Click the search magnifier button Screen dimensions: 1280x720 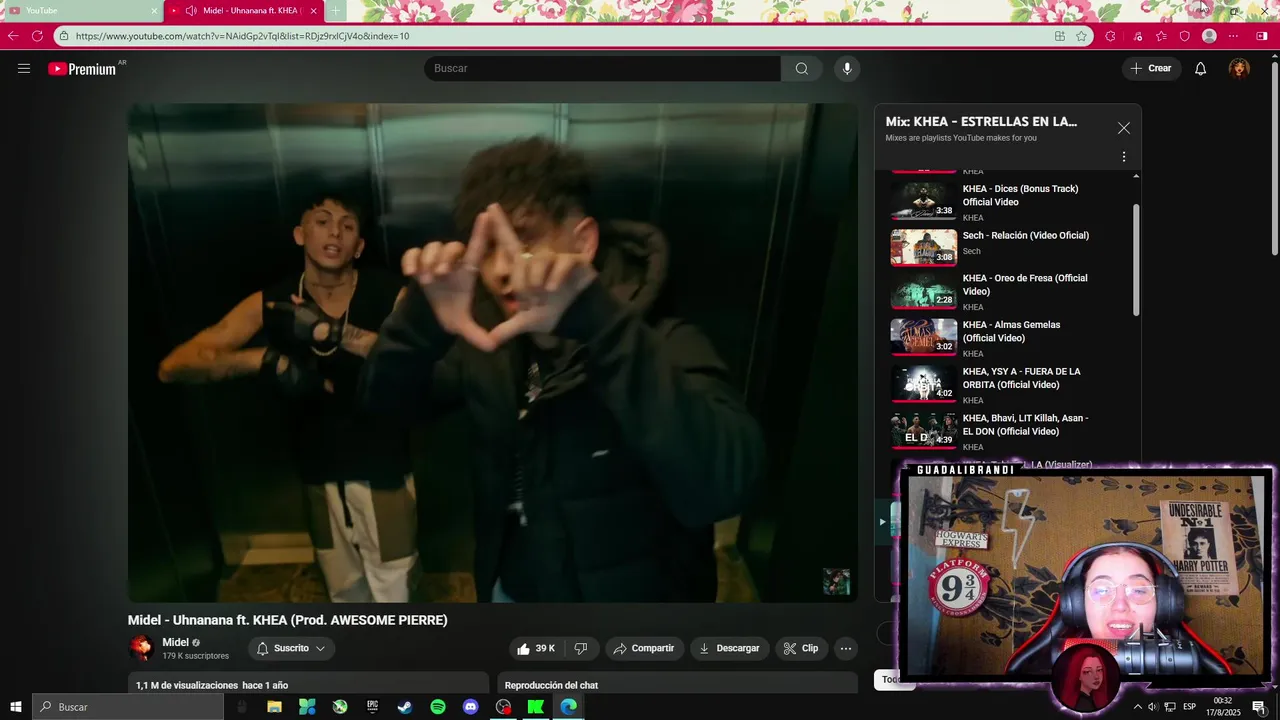tap(801, 68)
